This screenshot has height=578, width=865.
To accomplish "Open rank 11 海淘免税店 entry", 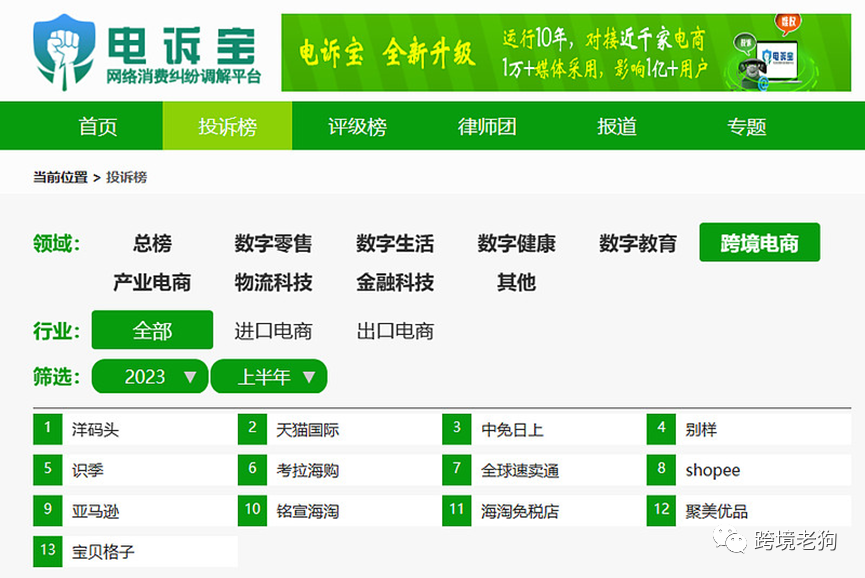I will (544, 511).
